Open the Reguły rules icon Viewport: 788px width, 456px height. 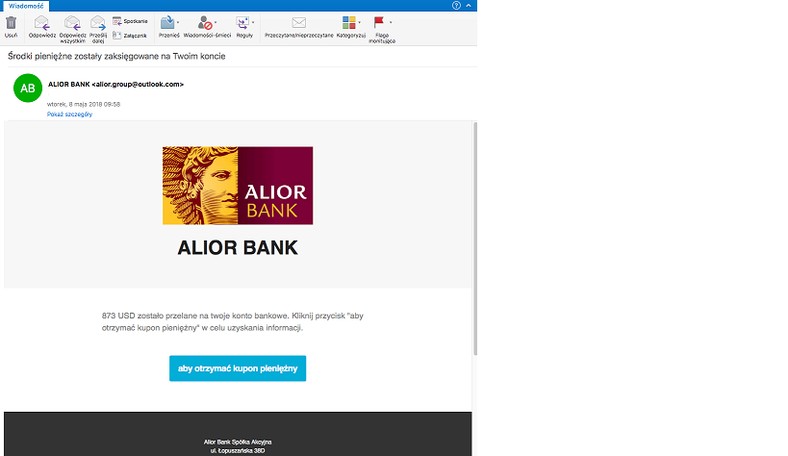tap(243, 23)
